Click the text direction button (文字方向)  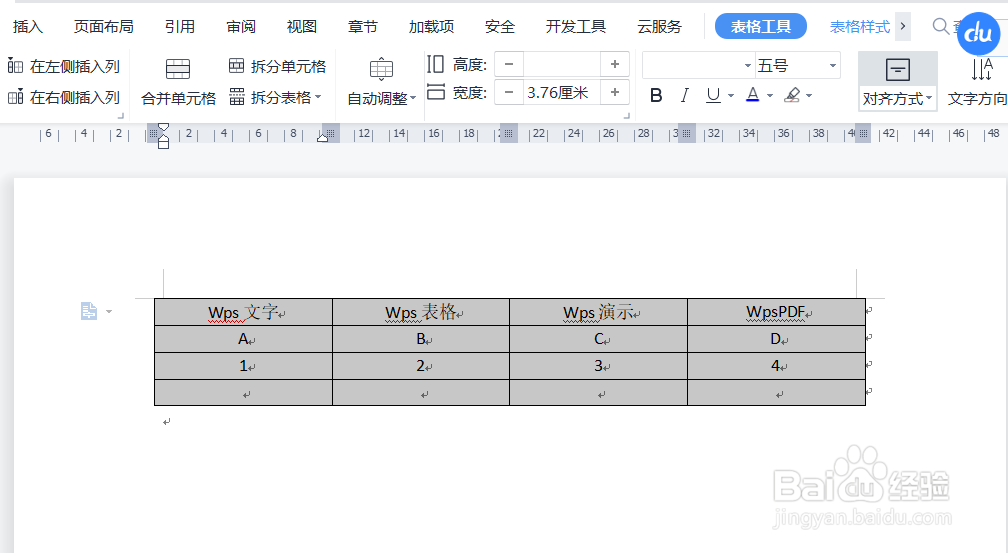pos(976,82)
